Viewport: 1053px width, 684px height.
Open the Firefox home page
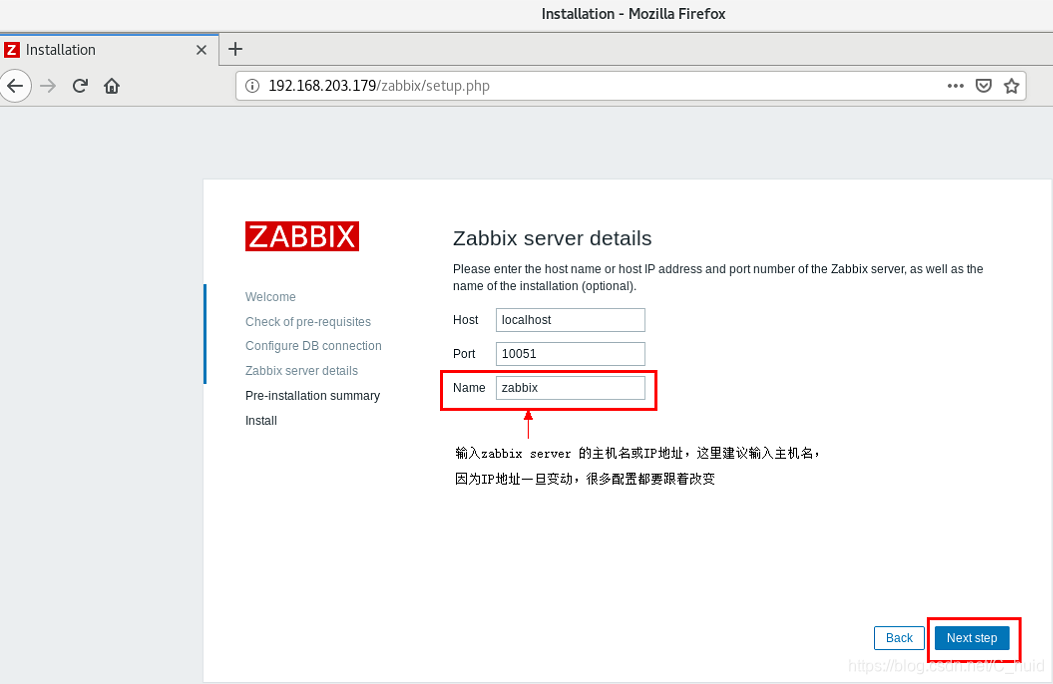pos(111,86)
